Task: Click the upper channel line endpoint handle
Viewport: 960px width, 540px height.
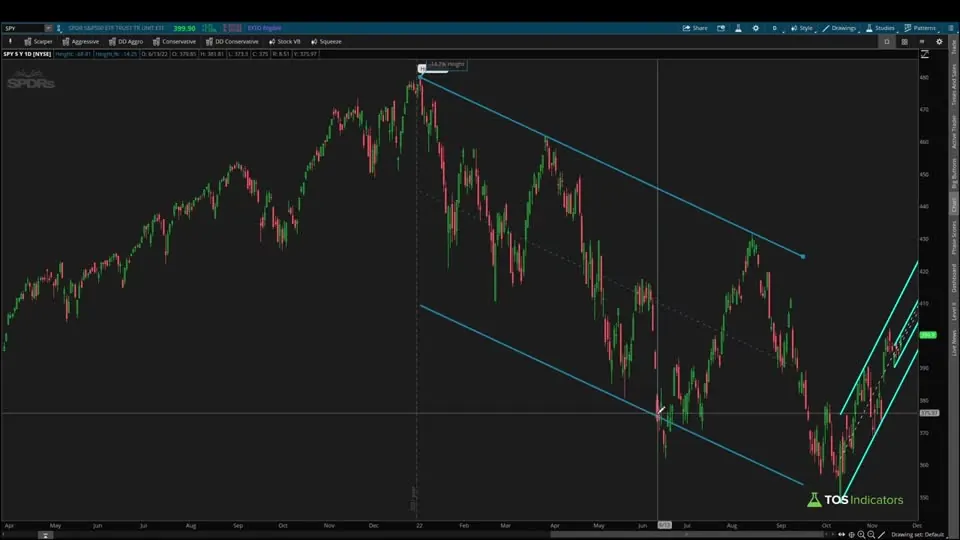Action: 803,257
